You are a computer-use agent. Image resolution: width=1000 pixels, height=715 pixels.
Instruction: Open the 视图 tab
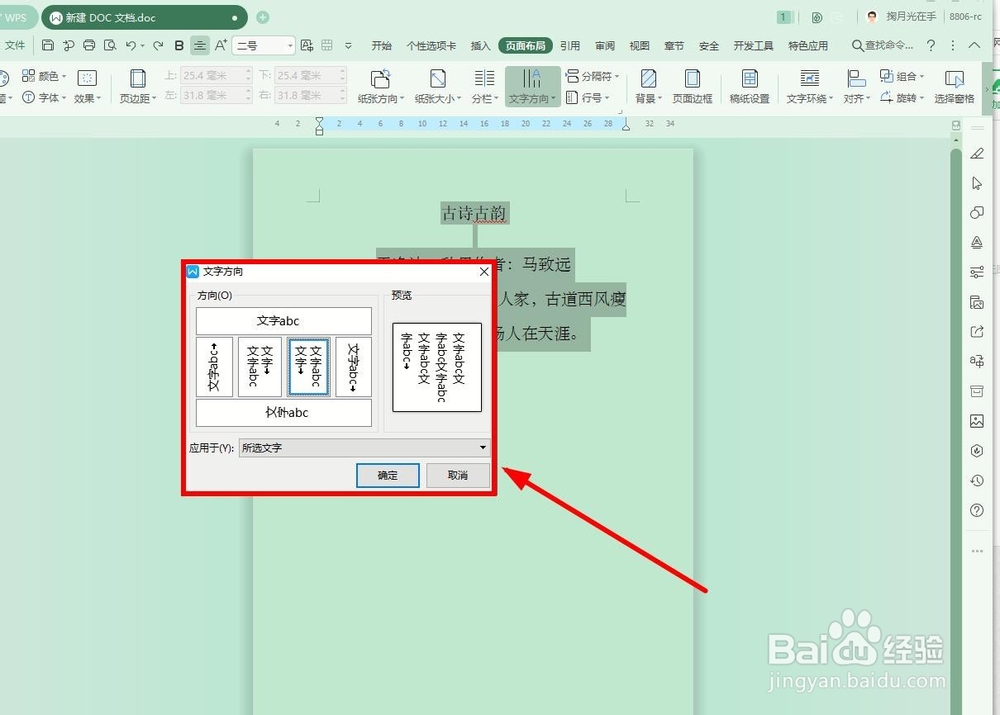pyautogui.click(x=639, y=45)
